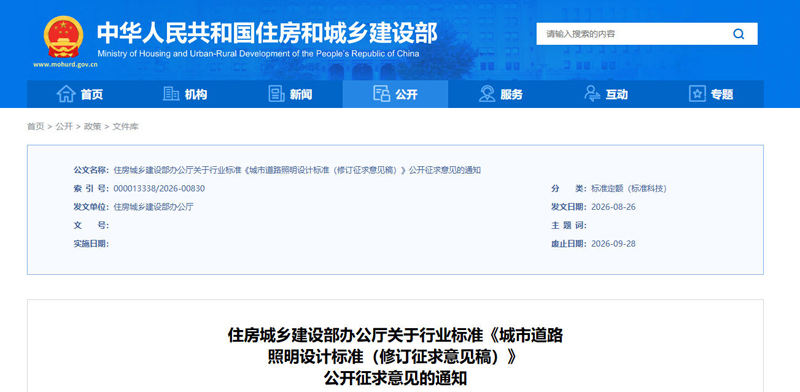
Task: Click the newspaper icon beside 新闻
Action: pyautogui.click(x=276, y=94)
